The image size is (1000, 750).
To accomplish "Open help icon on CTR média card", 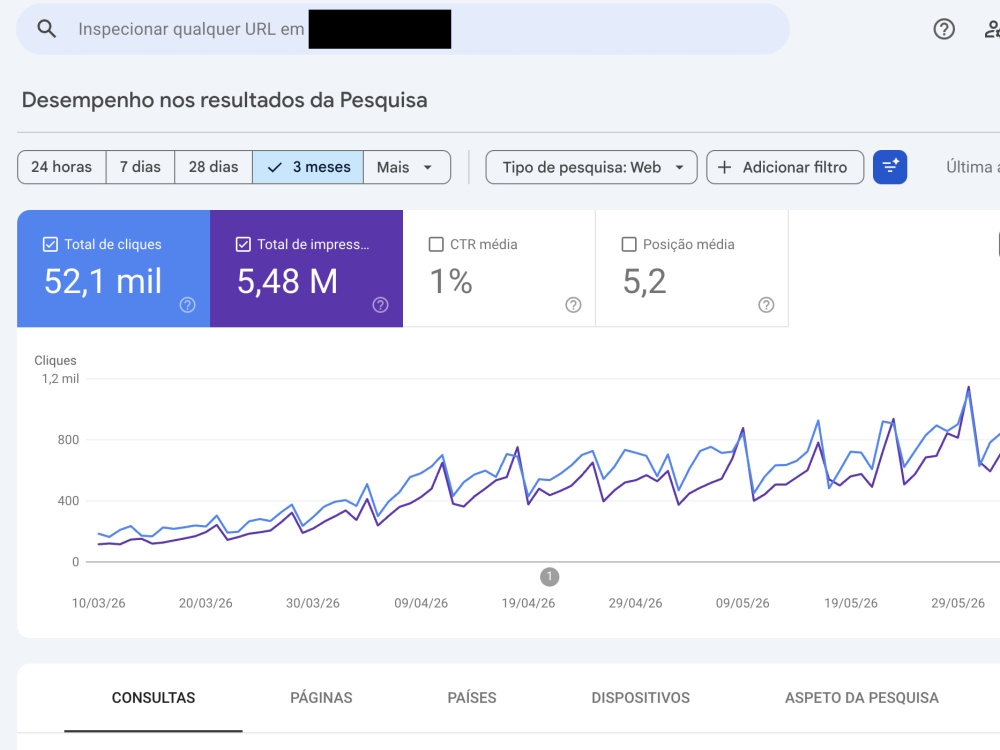I will (x=573, y=305).
